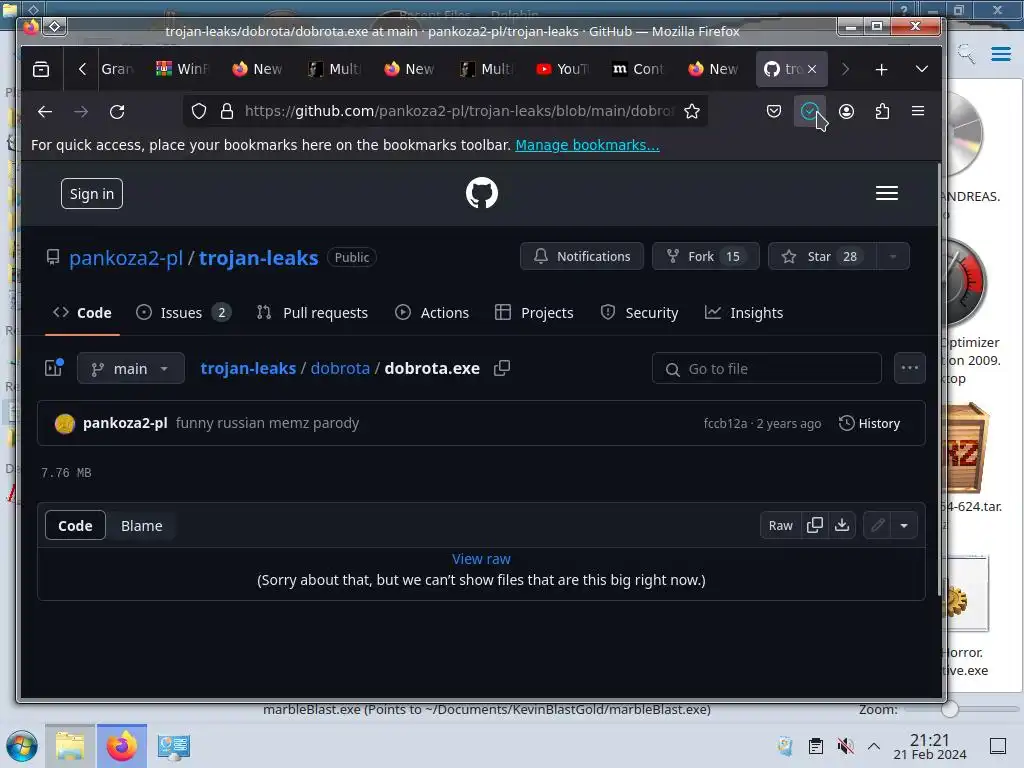Open Firefox account icon

coord(846,112)
